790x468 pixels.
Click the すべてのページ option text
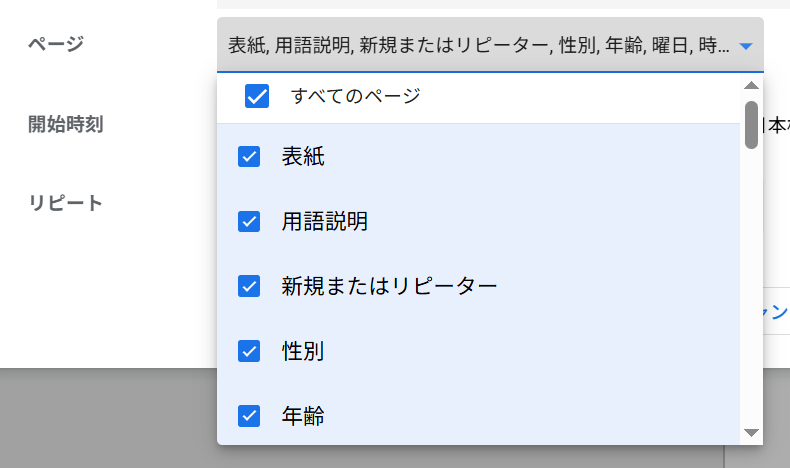click(355, 96)
